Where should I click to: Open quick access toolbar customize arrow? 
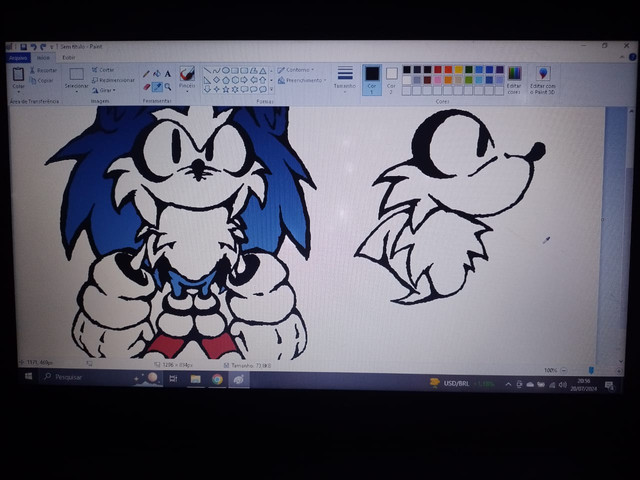click(x=52, y=47)
